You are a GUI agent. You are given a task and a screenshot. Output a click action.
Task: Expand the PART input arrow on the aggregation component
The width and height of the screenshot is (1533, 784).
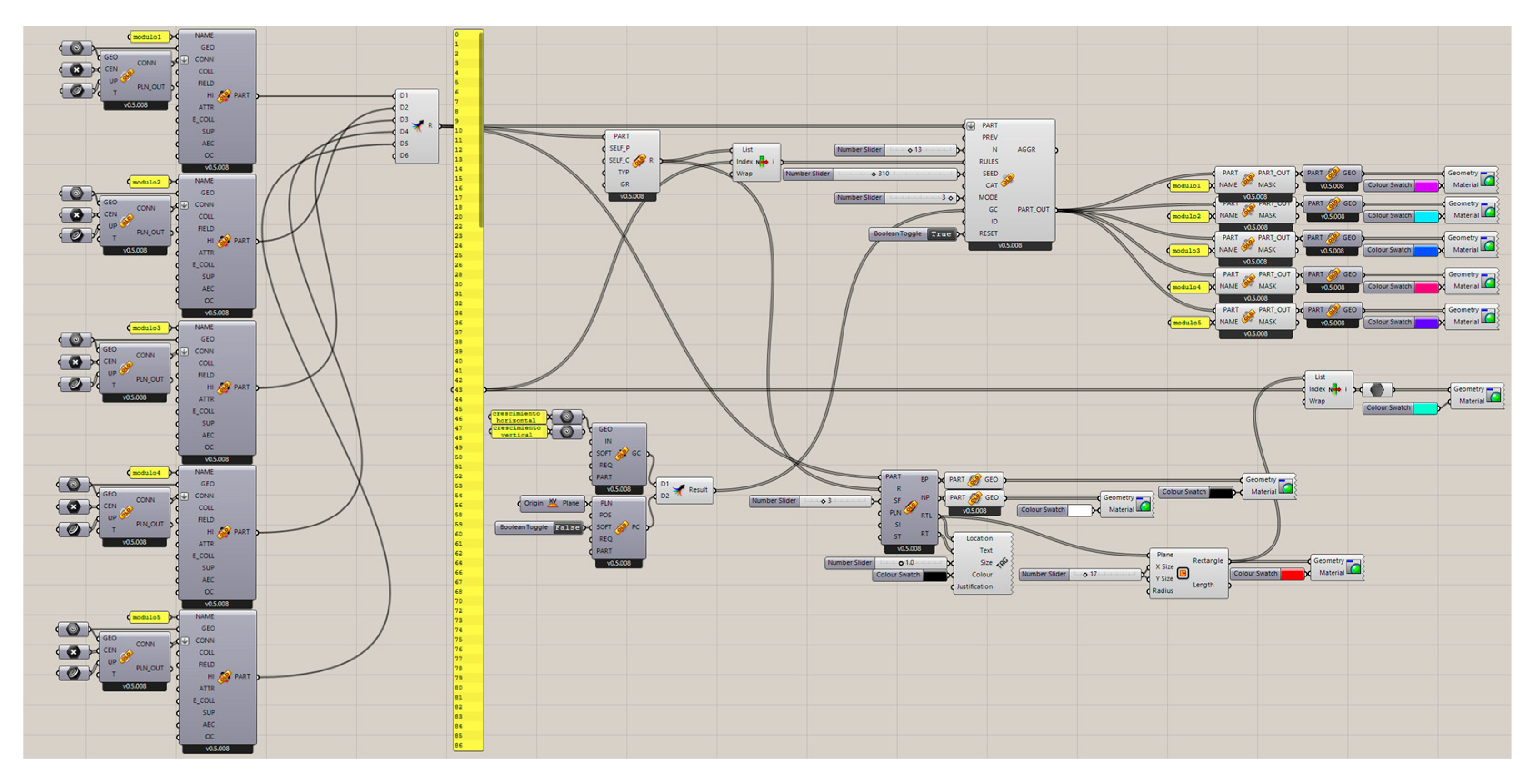tap(971, 125)
